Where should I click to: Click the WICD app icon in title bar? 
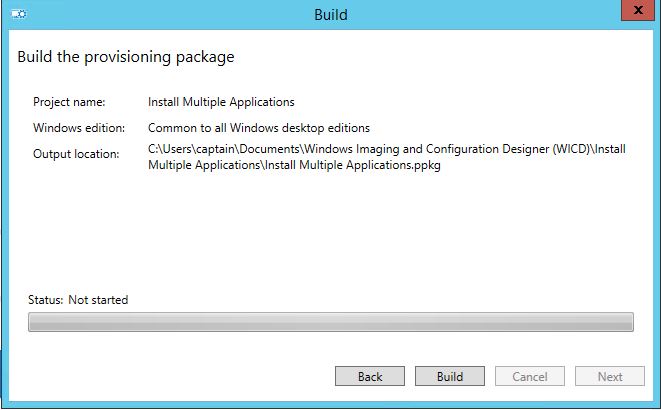click(x=19, y=14)
